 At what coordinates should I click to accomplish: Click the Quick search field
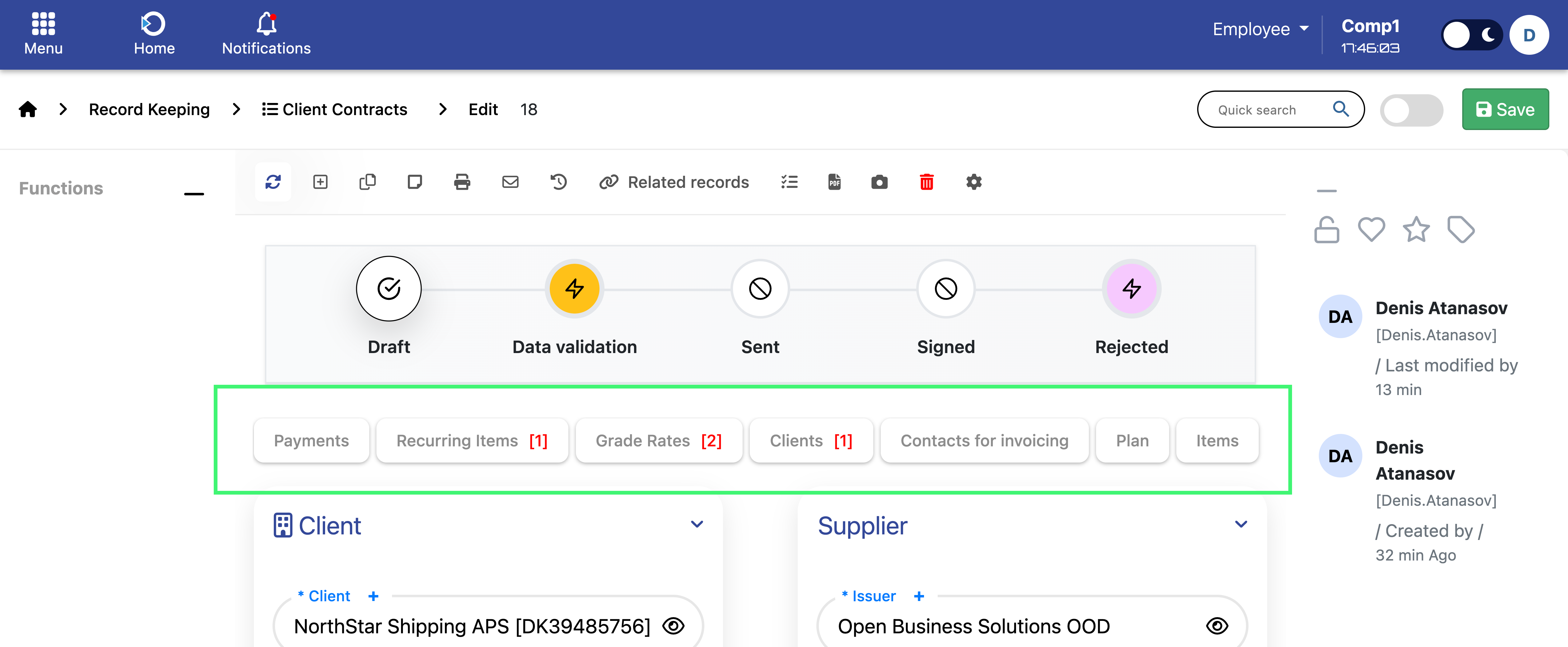tap(1281, 109)
